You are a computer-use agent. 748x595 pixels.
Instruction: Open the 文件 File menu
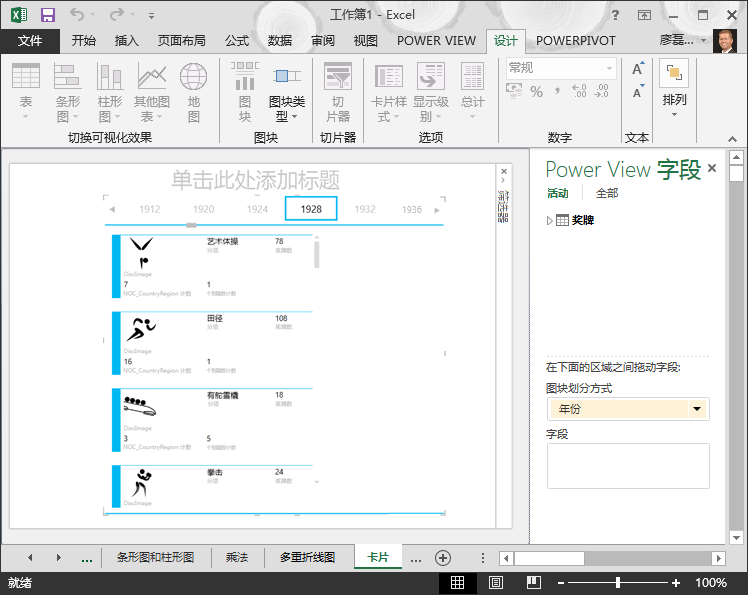pyautogui.click(x=30, y=41)
